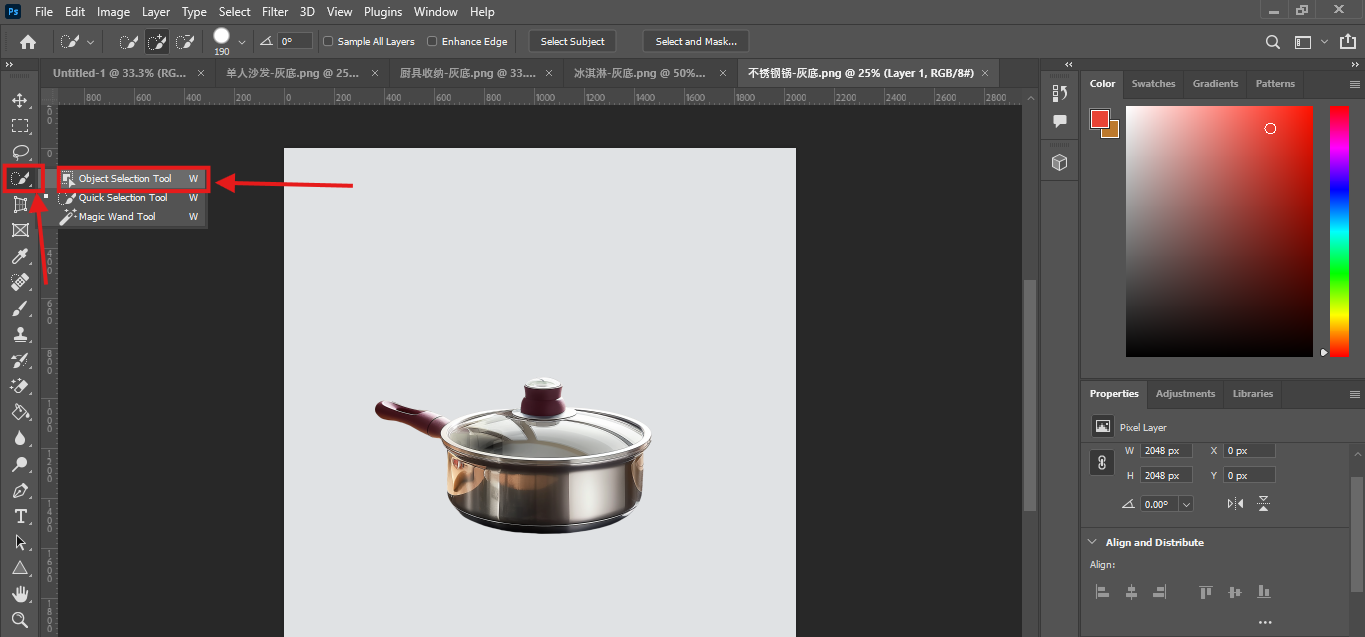Choose Quick Selection Tool from flyout
This screenshot has width=1365, height=637.
(x=132, y=198)
